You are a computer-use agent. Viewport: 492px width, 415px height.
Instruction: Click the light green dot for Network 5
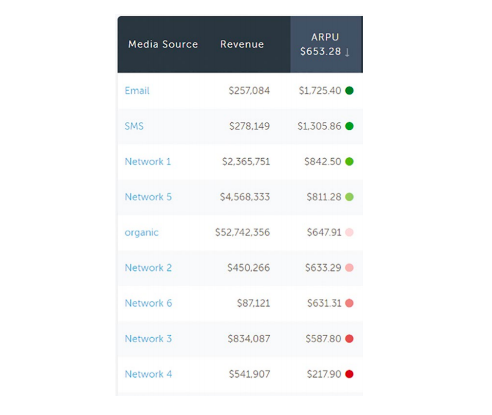coord(349,197)
